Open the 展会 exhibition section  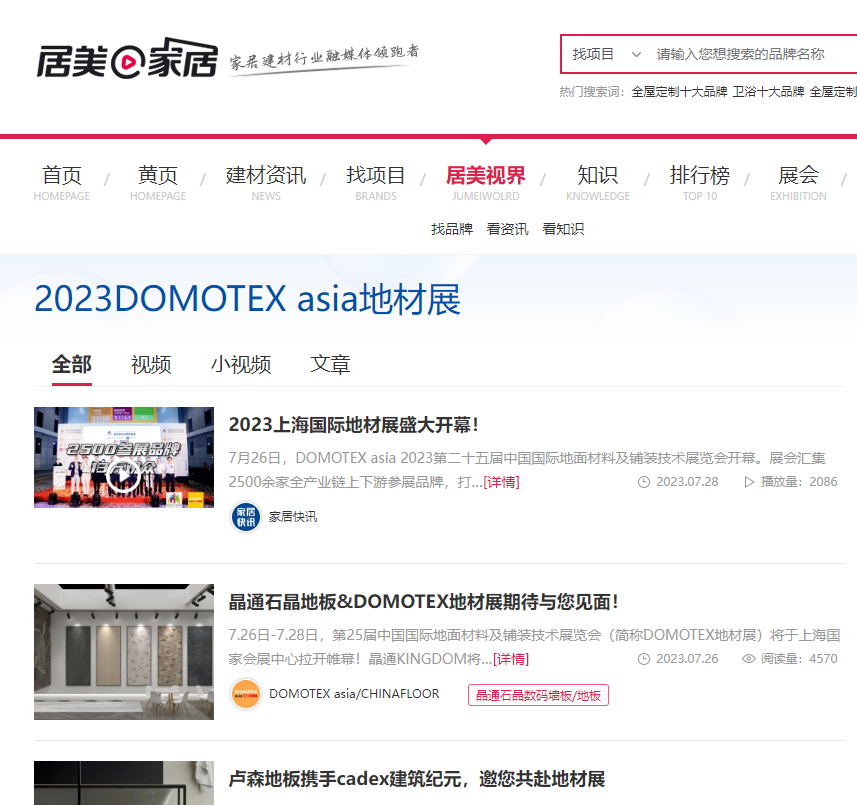[x=798, y=183]
